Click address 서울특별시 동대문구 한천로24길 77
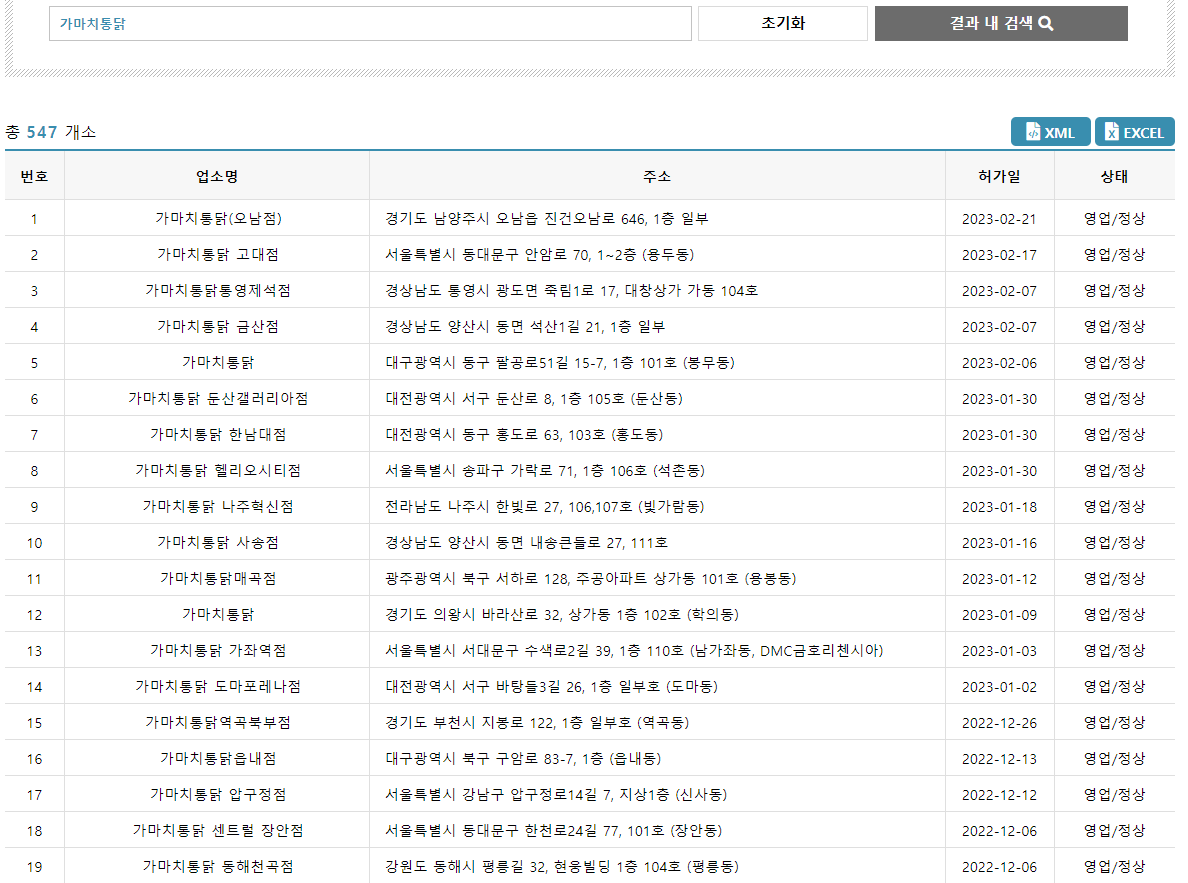1188x883 pixels. (x=554, y=831)
